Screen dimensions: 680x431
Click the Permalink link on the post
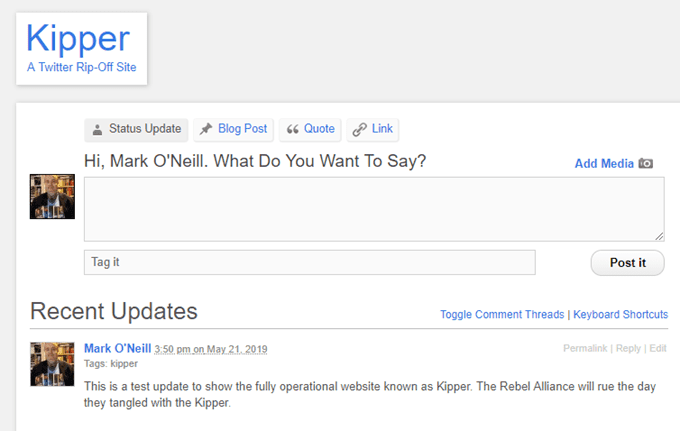[x=585, y=348]
